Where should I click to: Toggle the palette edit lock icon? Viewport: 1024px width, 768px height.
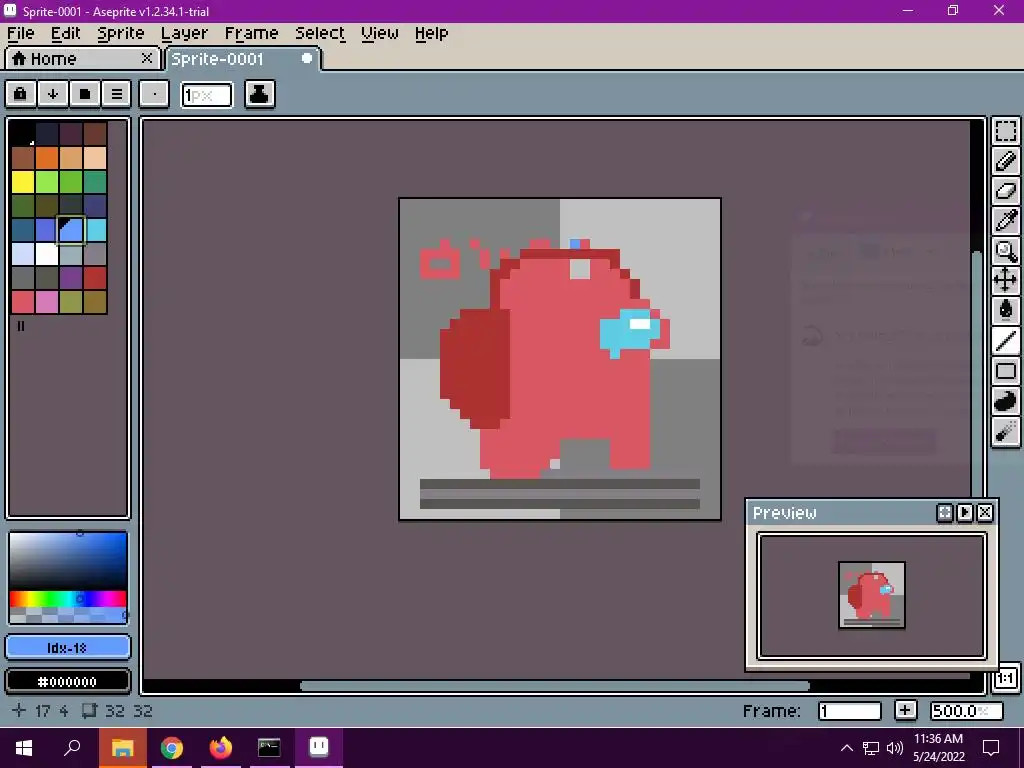[20, 94]
